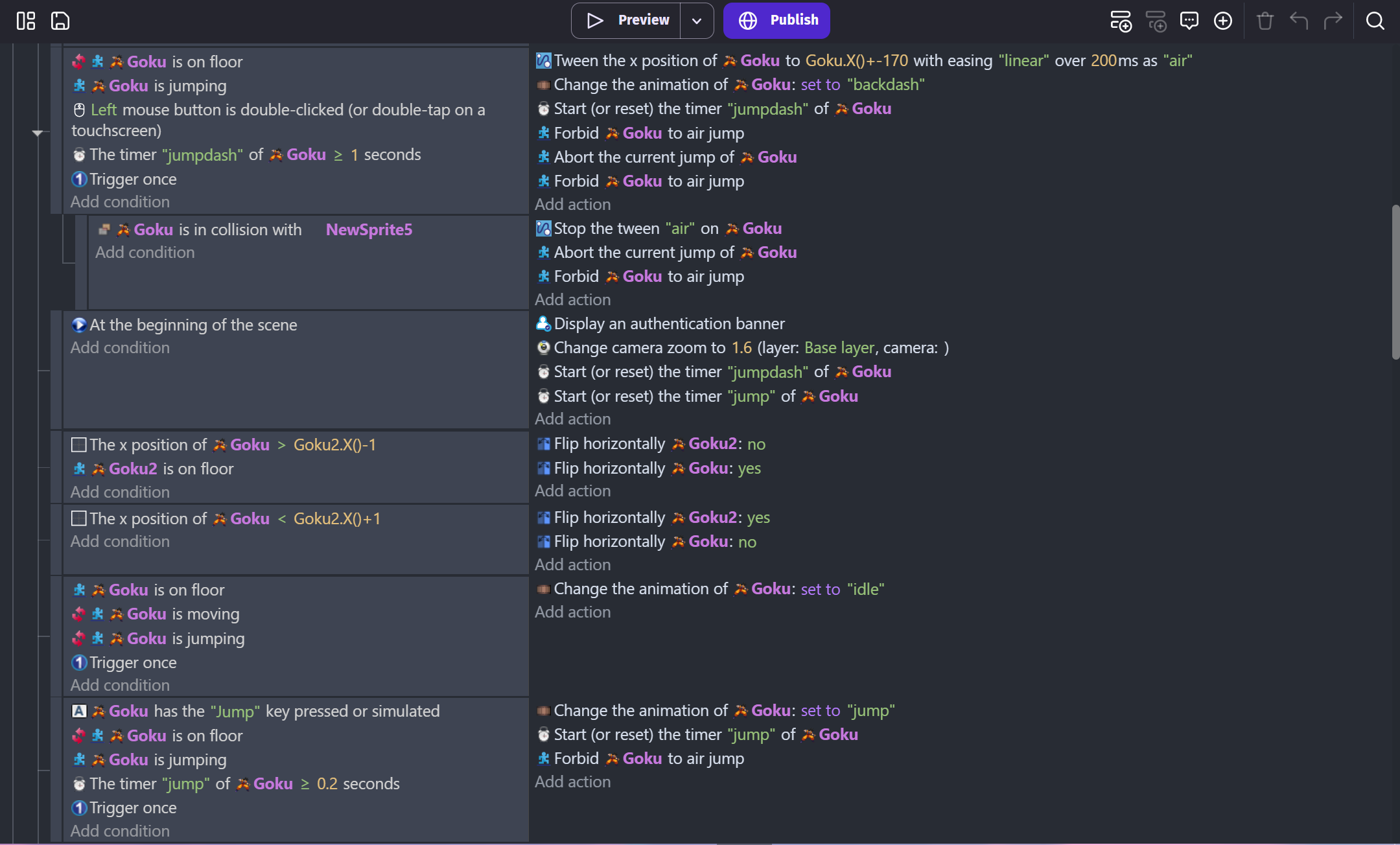Viewport: 1400px width, 845px height.
Task: Click the collision icon before 'Goku is in collision'
Action: (x=104, y=229)
